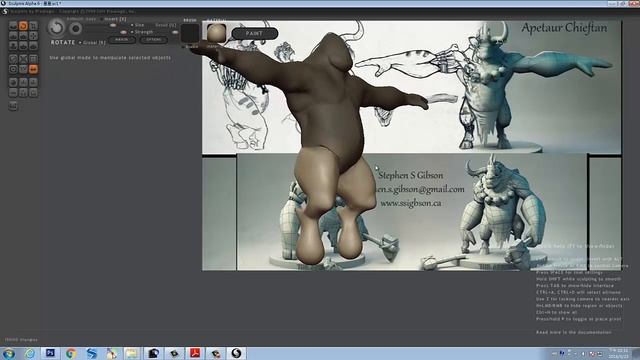The height and width of the screenshot is (360, 640).
Task: Click the GoZ icon below the tool grid
Action: coord(13,106)
